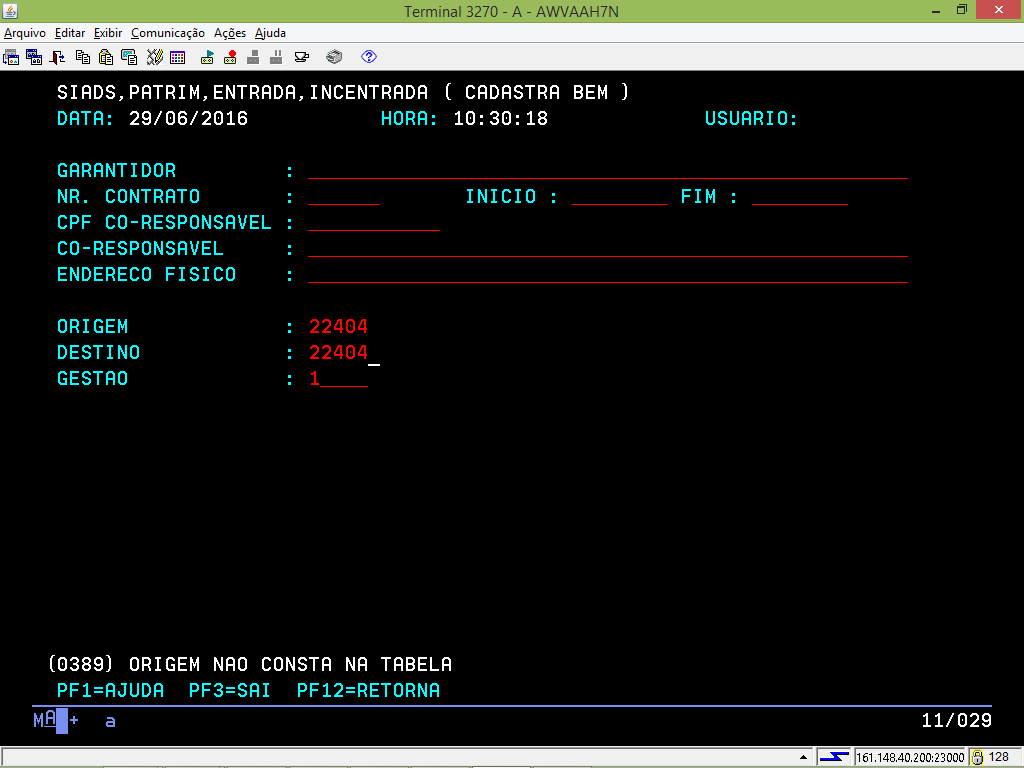Restore down the terminal window
The width and height of the screenshot is (1024, 768).
pyautogui.click(x=961, y=10)
